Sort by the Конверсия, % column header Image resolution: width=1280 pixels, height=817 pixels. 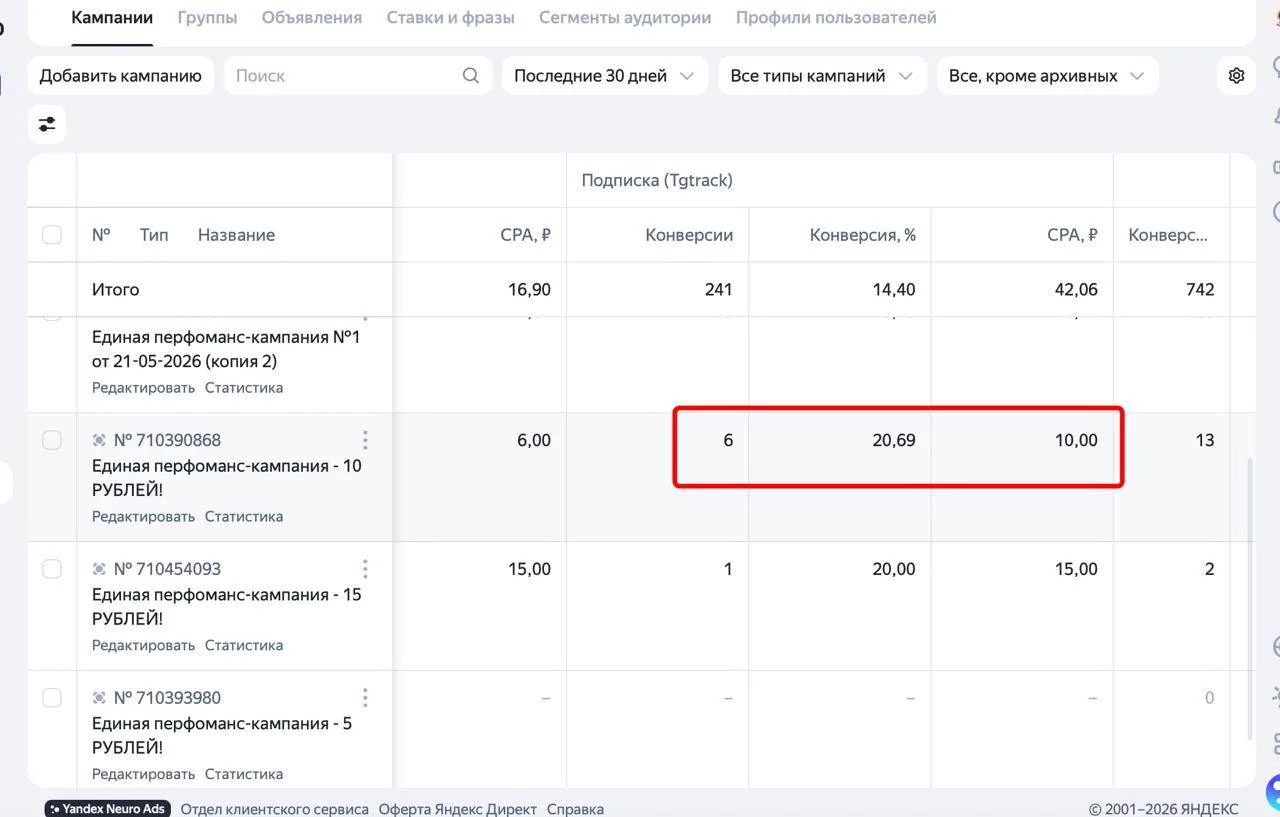pyautogui.click(x=862, y=235)
